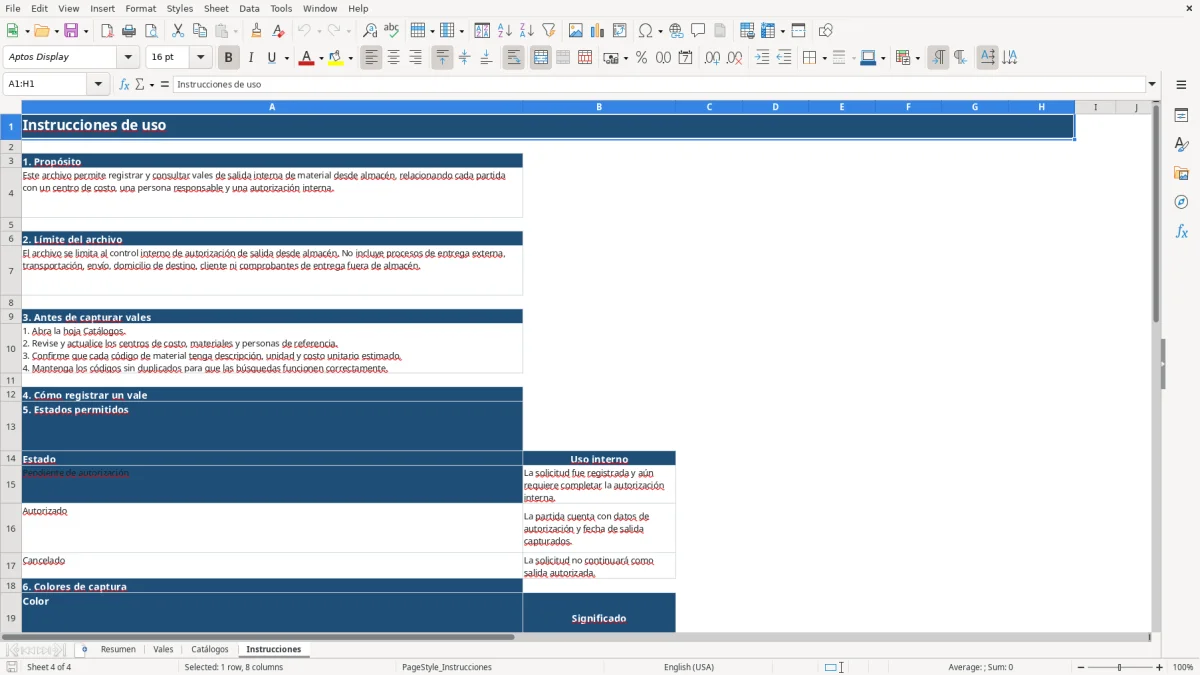Cut the selection with scissors icon
Image resolution: width=1200 pixels, height=675 pixels.
click(x=178, y=31)
